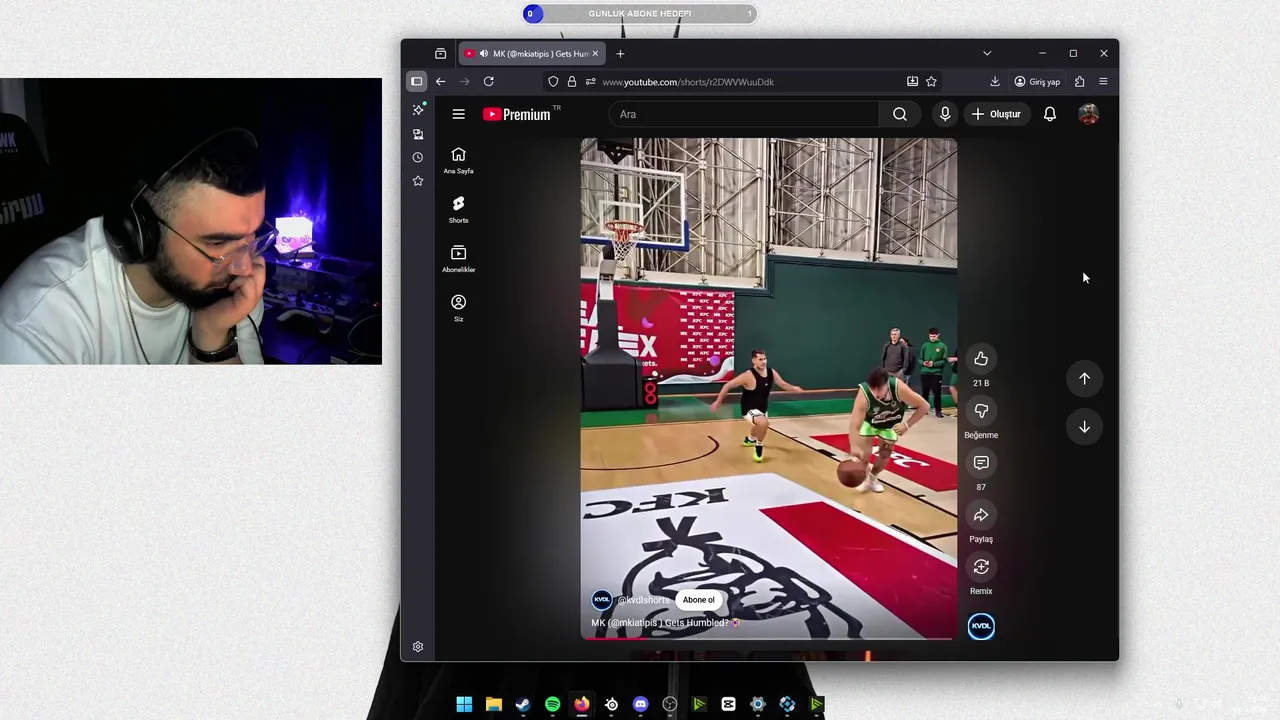Open history clock in Firefox sidebar
Screen dimensions: 1280x720
coord(418,157)
